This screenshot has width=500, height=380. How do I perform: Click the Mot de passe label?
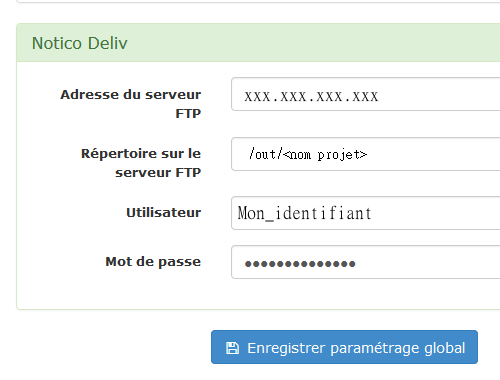coord(153,262)
